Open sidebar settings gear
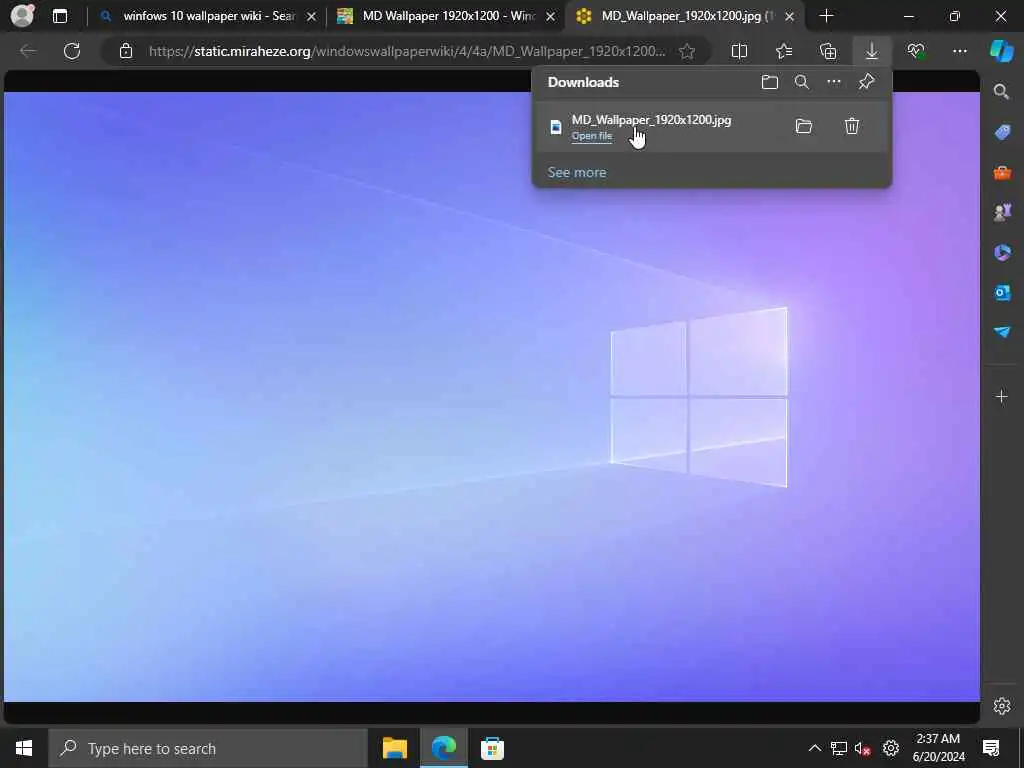 [x=1002, y=706]
